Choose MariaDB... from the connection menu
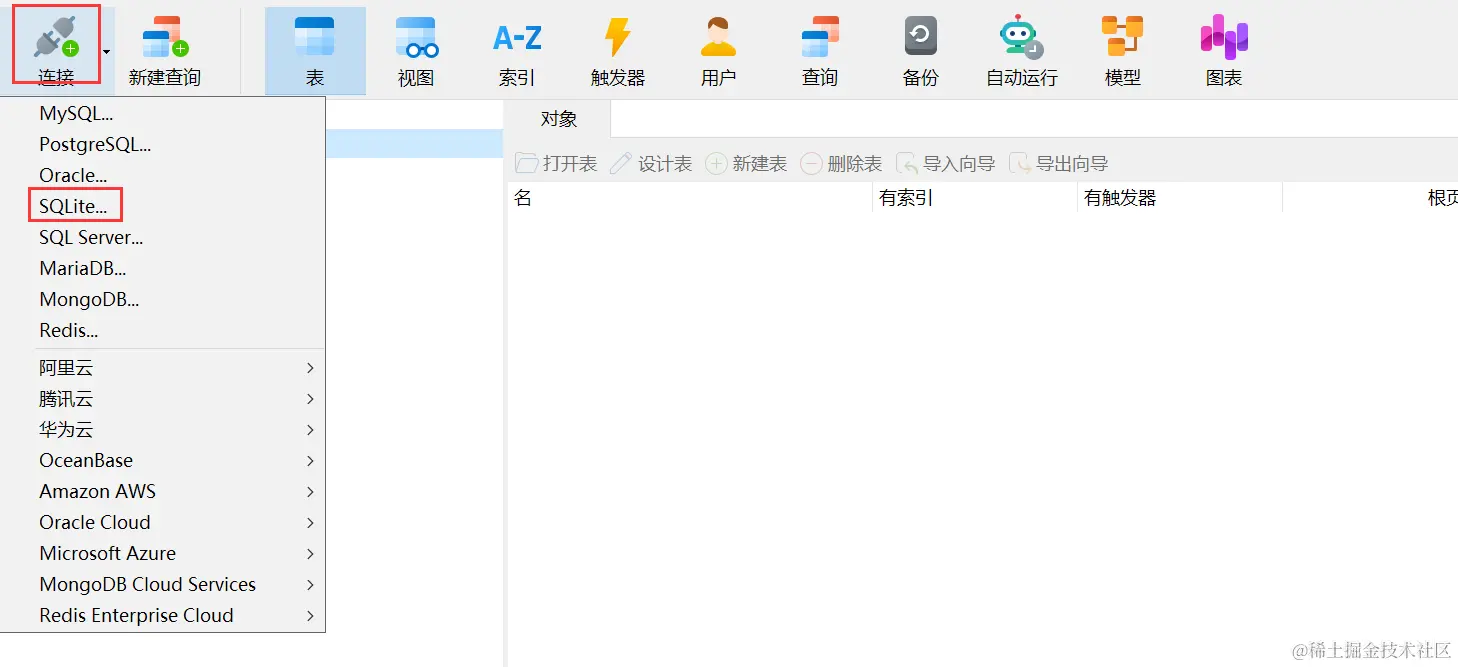1458x667 pixels. pos(164,269)
